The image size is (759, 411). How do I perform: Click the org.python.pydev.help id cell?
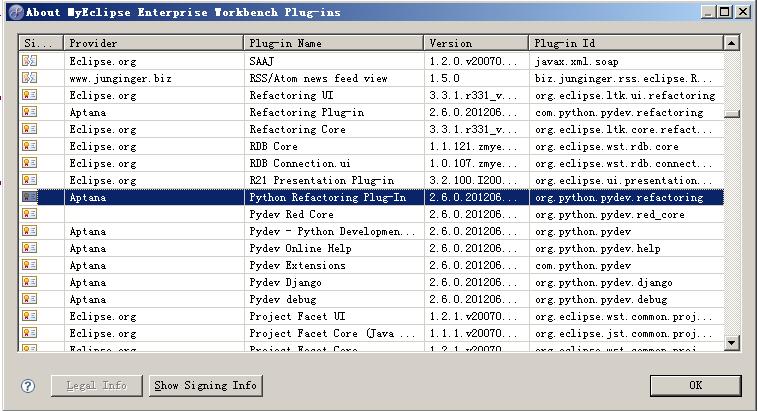pyautogui.click(x=626, y=248)
